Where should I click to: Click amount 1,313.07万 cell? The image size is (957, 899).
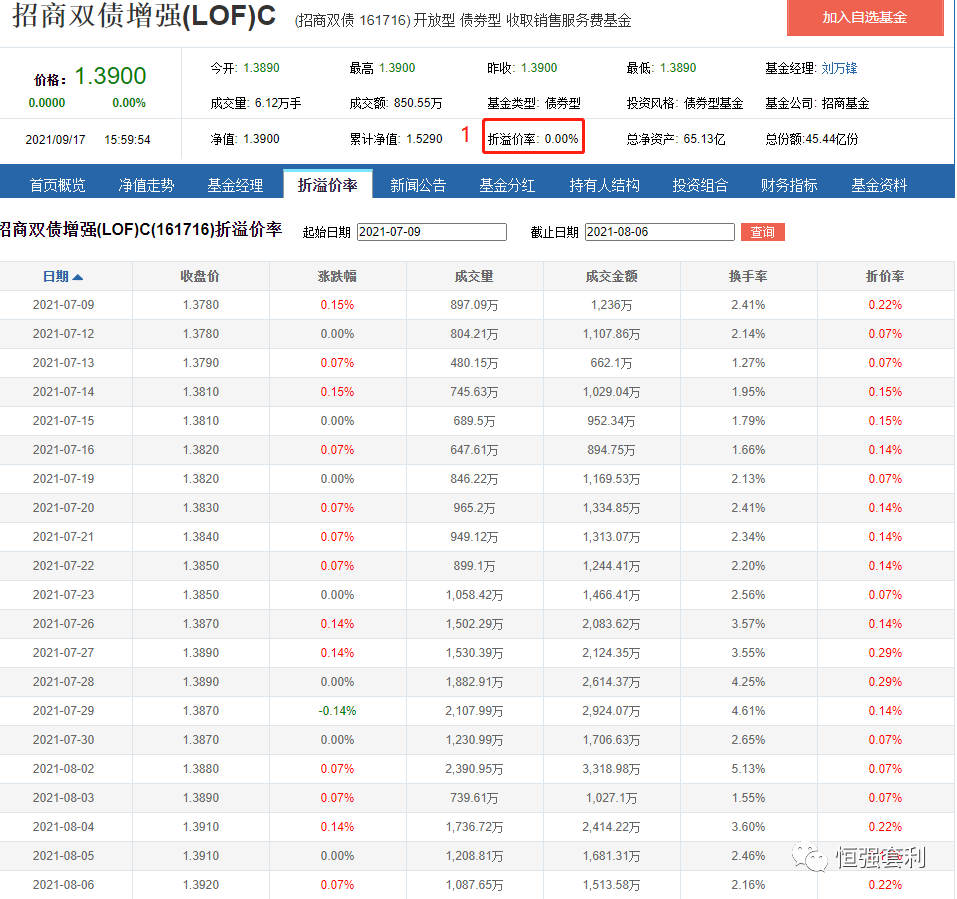611,536
